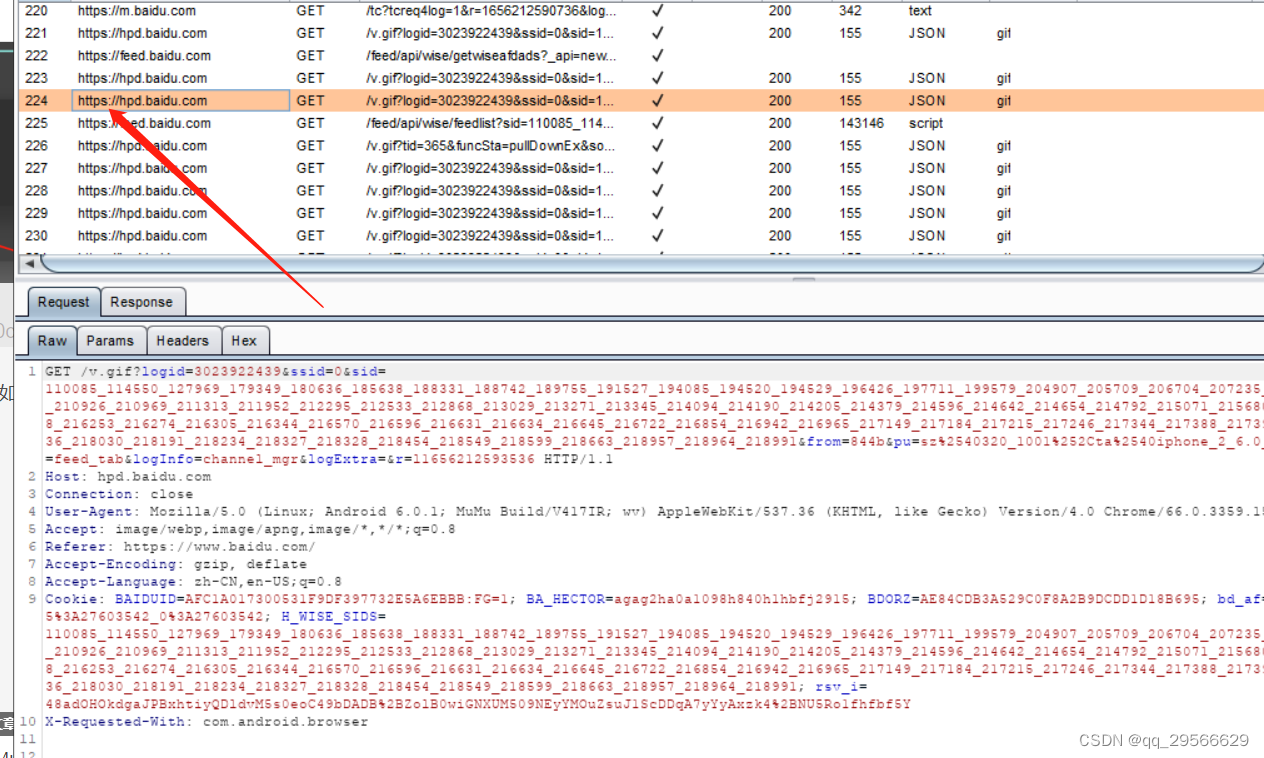This screenshot has width=1264, height=758.
Task: Click the getwiseafdads URL in row 222
Action: point(491,56)
